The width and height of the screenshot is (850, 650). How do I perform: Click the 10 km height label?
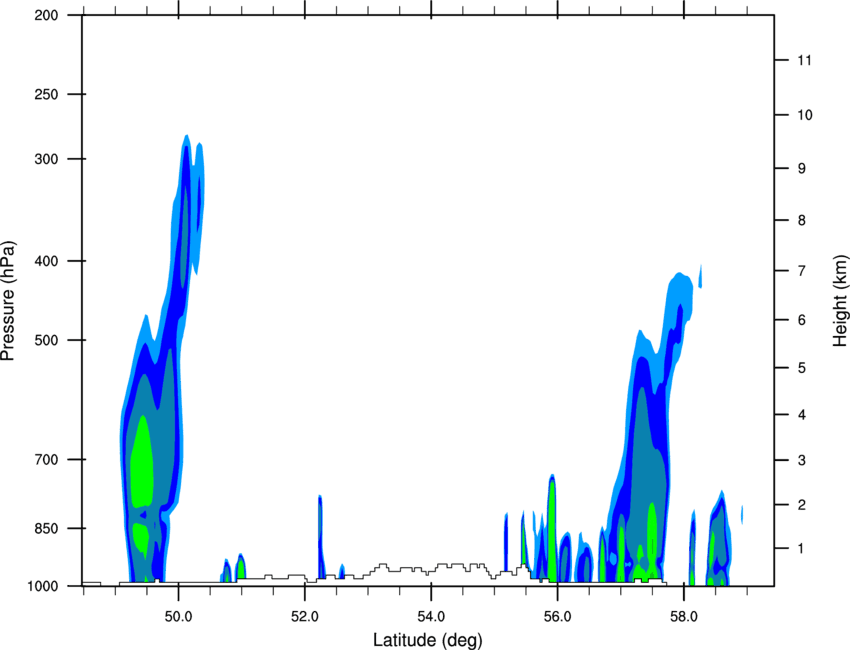805,115
